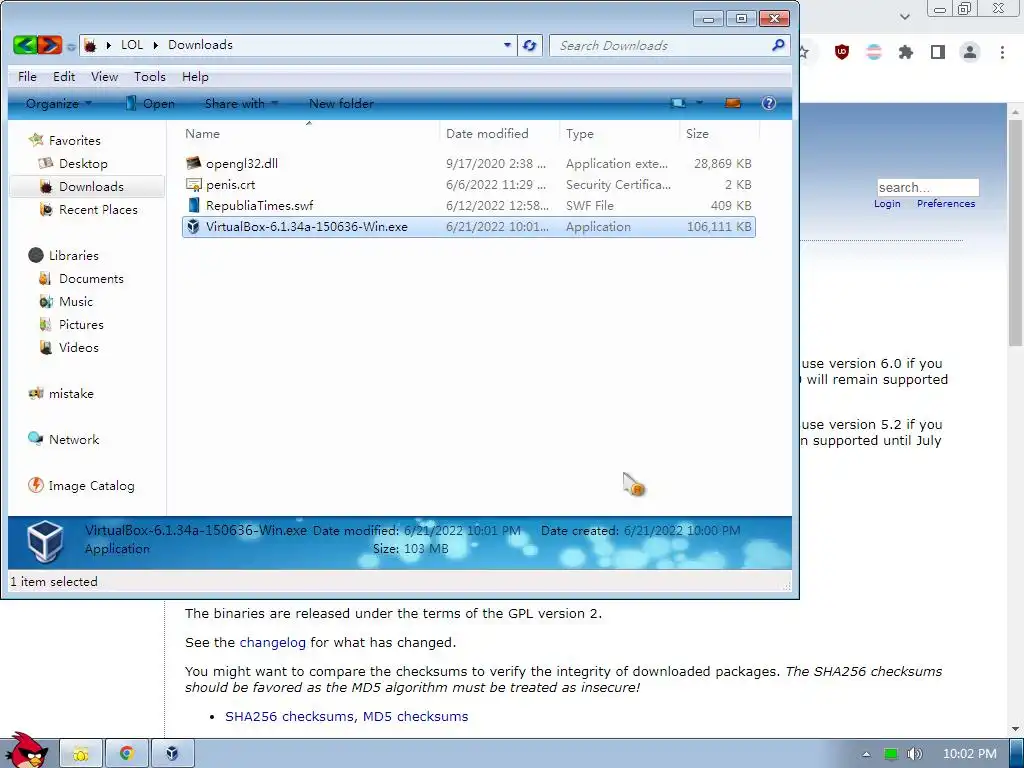Open the Tools menu
The height and width of the screenshot is (768, 1024).
(150, 76)
